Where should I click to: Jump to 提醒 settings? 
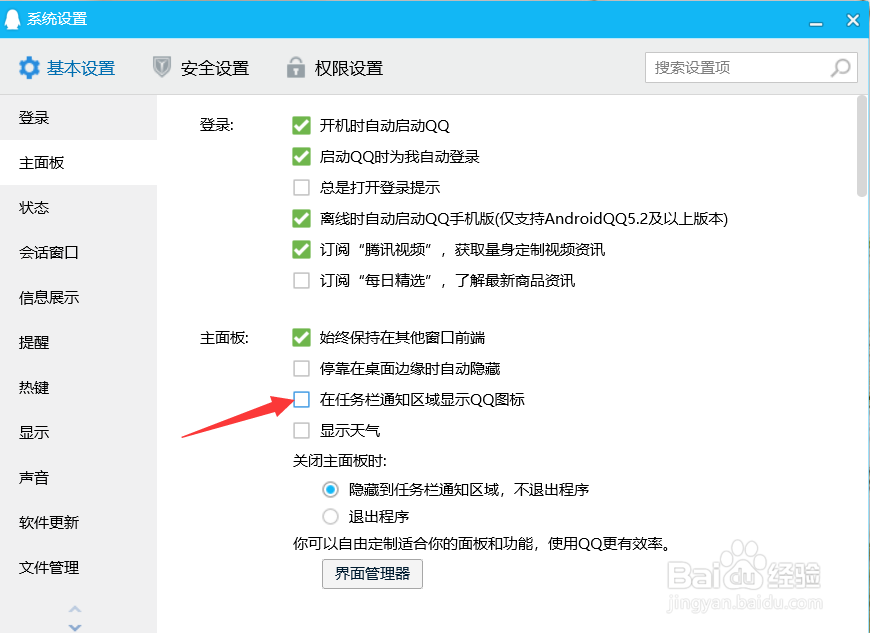(78, 342)
